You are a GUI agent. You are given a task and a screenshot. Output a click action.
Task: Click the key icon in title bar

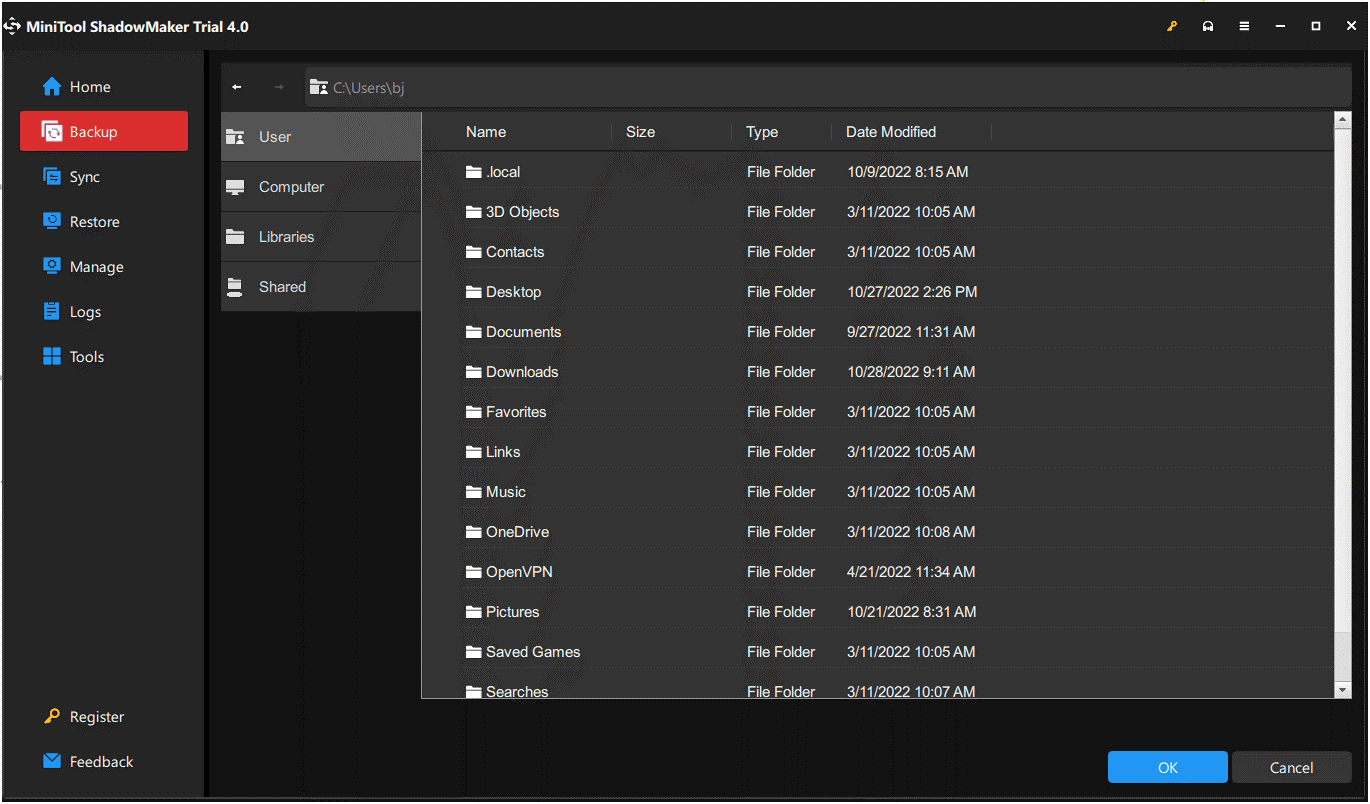1172,26
